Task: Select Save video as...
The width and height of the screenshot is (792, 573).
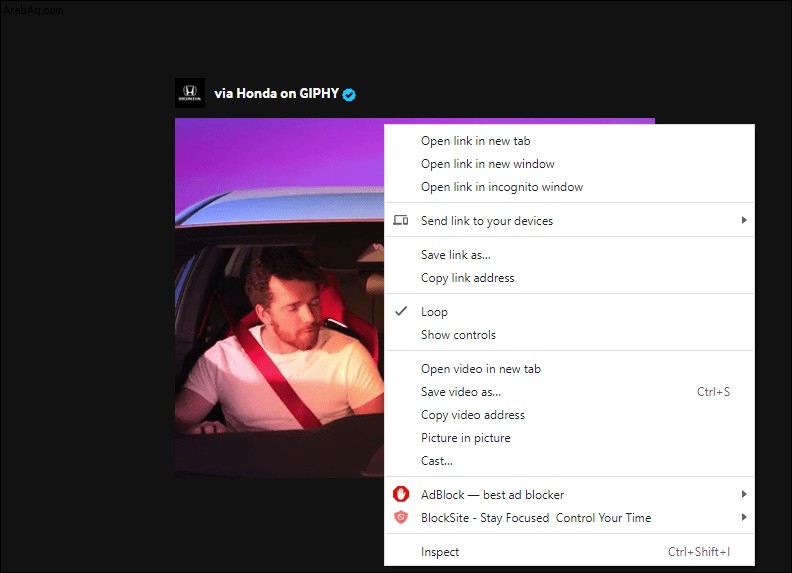Action: pos(569,392)
